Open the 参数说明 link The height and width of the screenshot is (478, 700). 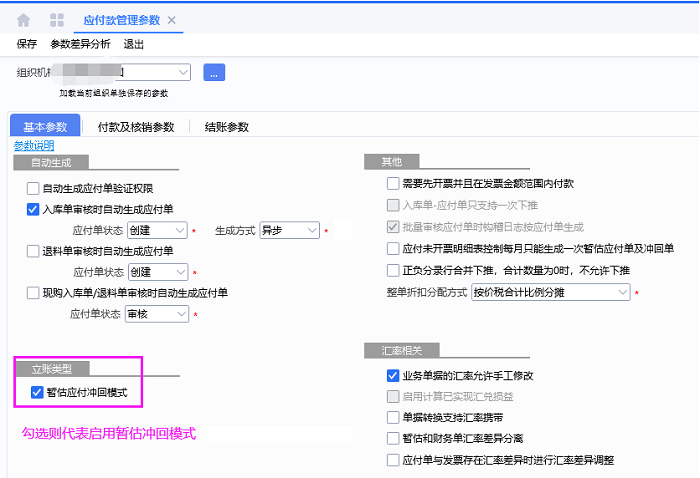point(34,145)
